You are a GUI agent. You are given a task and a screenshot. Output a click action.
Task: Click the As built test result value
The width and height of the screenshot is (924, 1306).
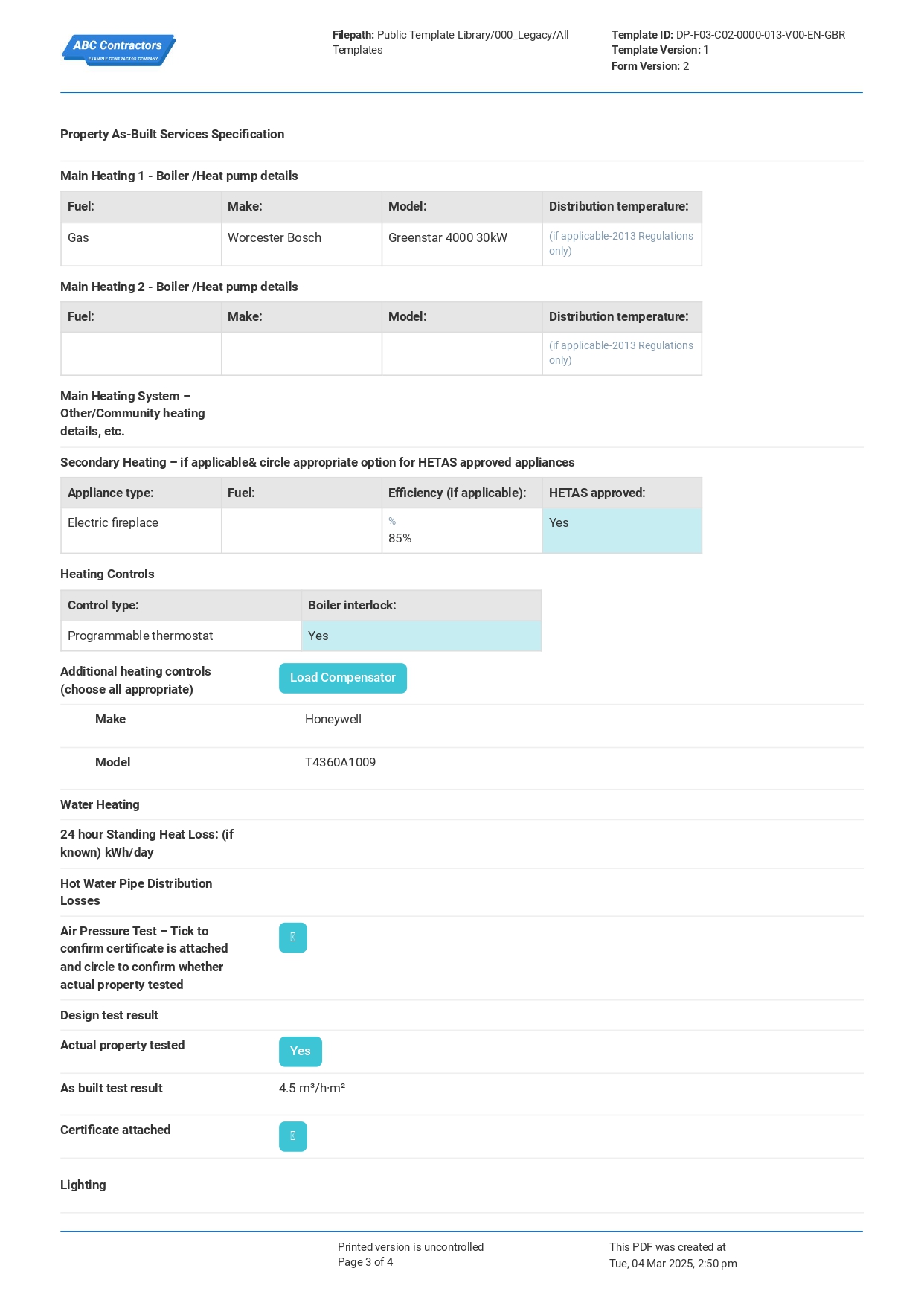[x=312, y=1089]
